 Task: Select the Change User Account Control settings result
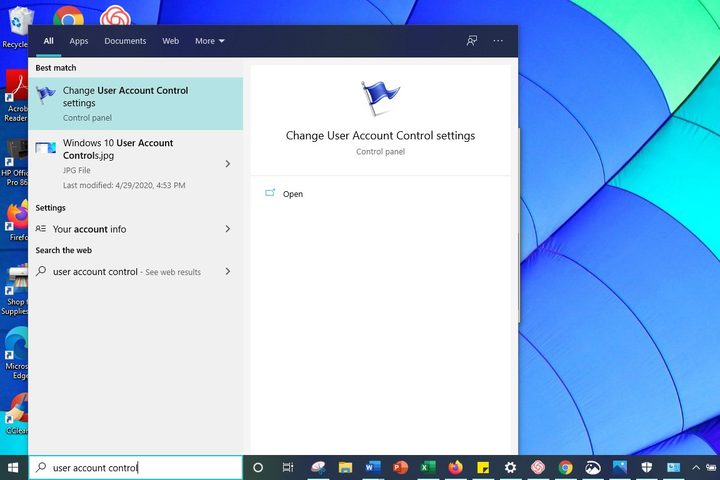[x=136, y=104]
